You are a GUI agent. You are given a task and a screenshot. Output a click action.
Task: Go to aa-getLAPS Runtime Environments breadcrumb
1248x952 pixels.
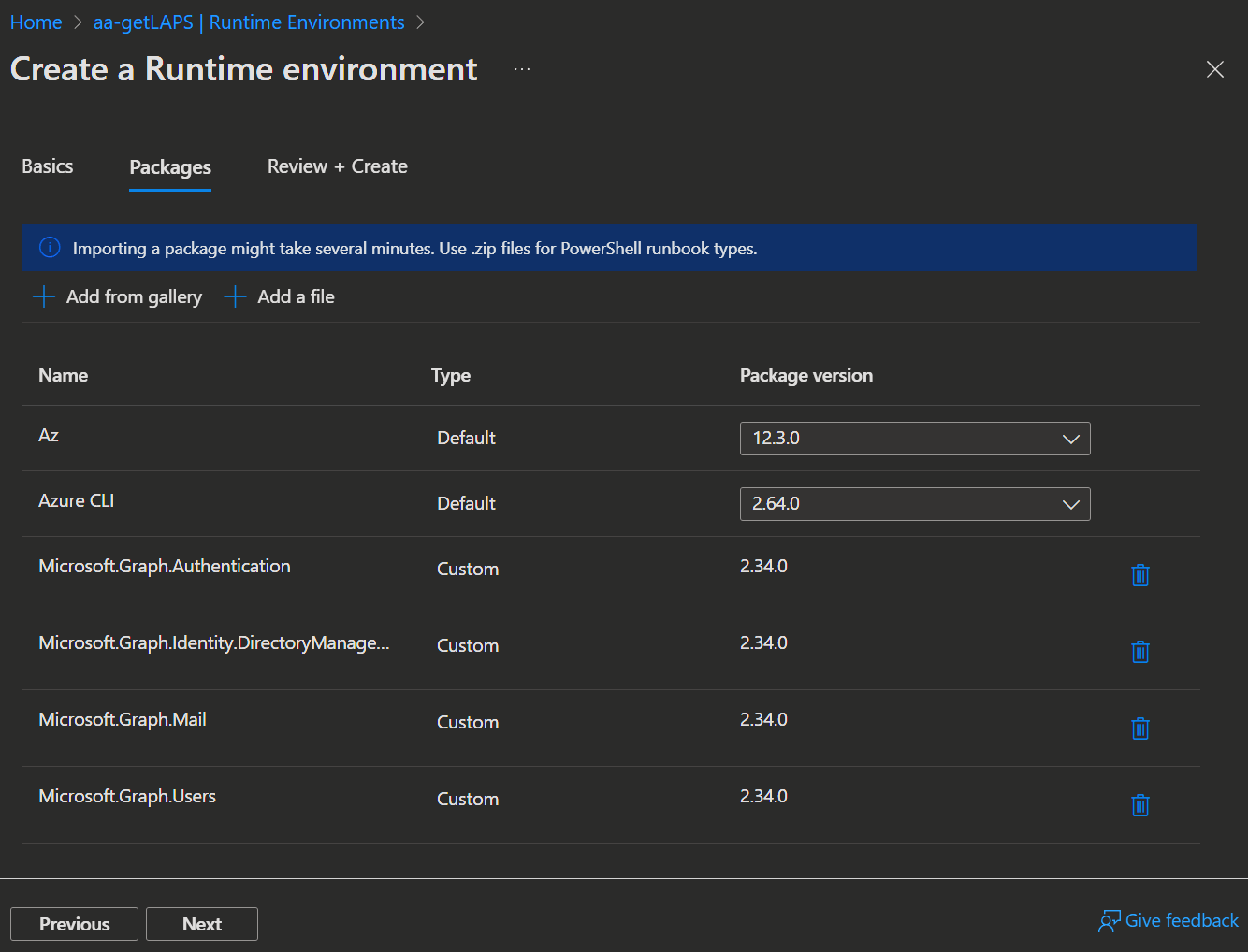(249, 22)
